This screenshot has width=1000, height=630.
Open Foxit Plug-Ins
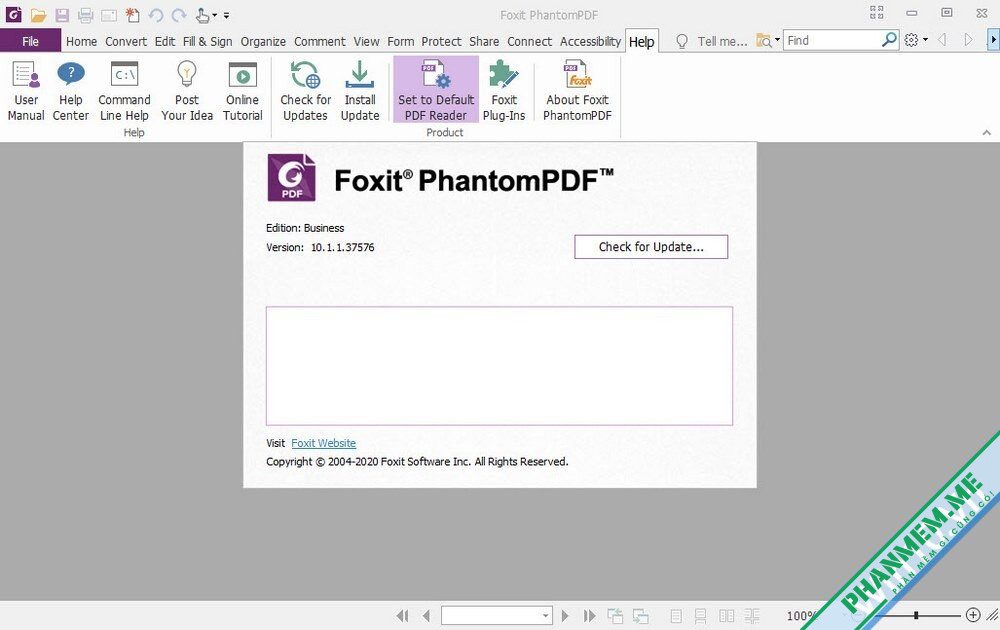coord(504,91)
